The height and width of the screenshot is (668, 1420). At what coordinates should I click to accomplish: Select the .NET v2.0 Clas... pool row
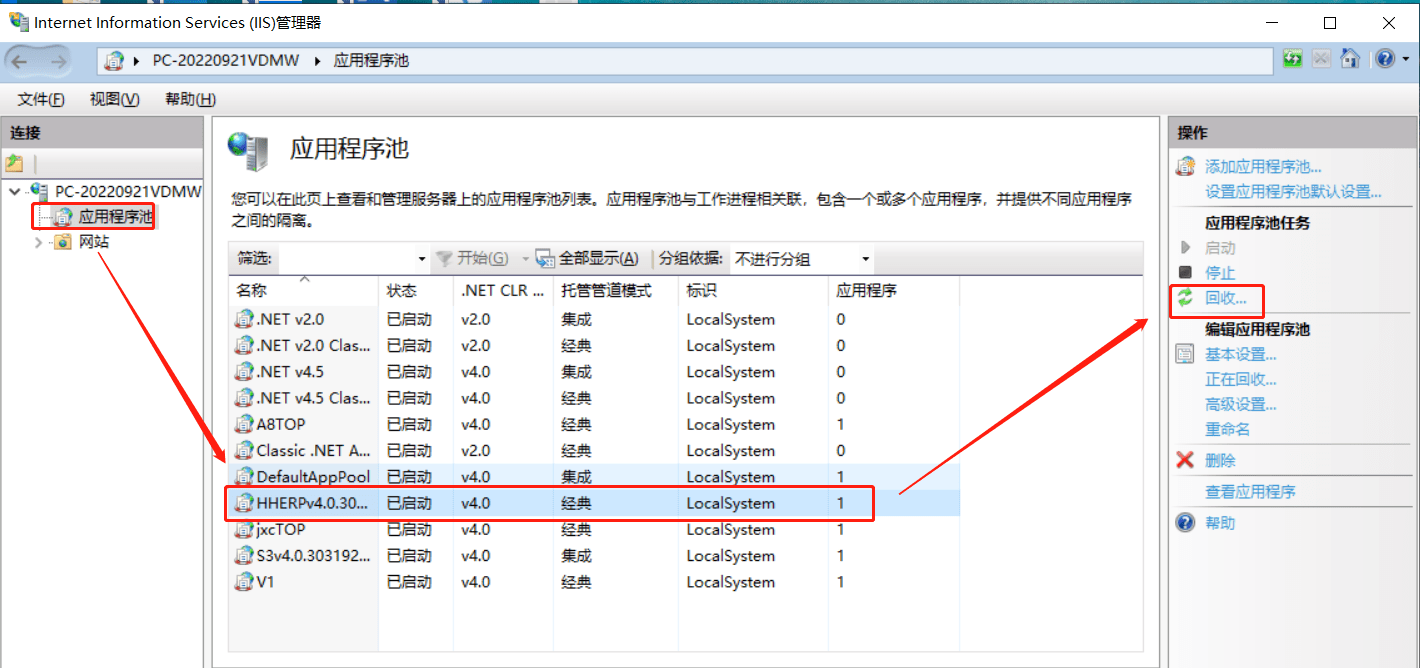(594, 346)
